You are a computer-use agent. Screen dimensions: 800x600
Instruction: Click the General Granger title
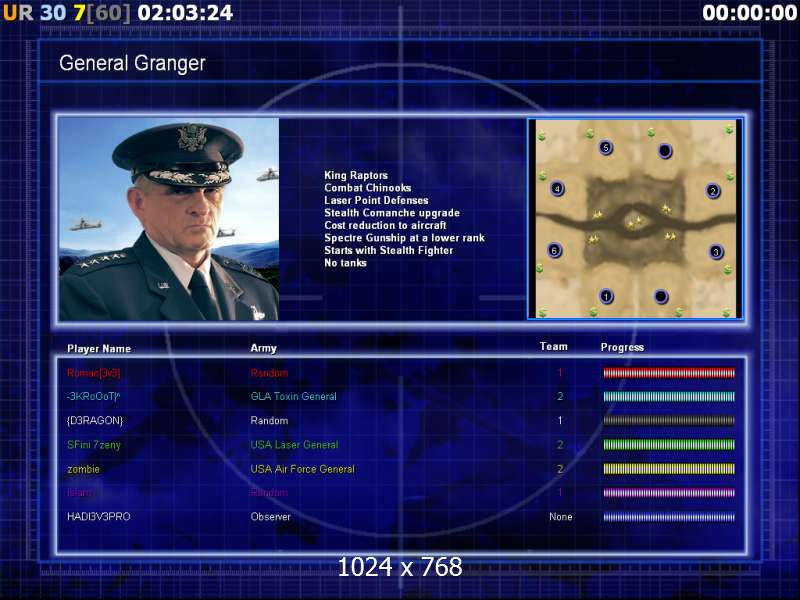pyautogui.click(x=132, y=63)
